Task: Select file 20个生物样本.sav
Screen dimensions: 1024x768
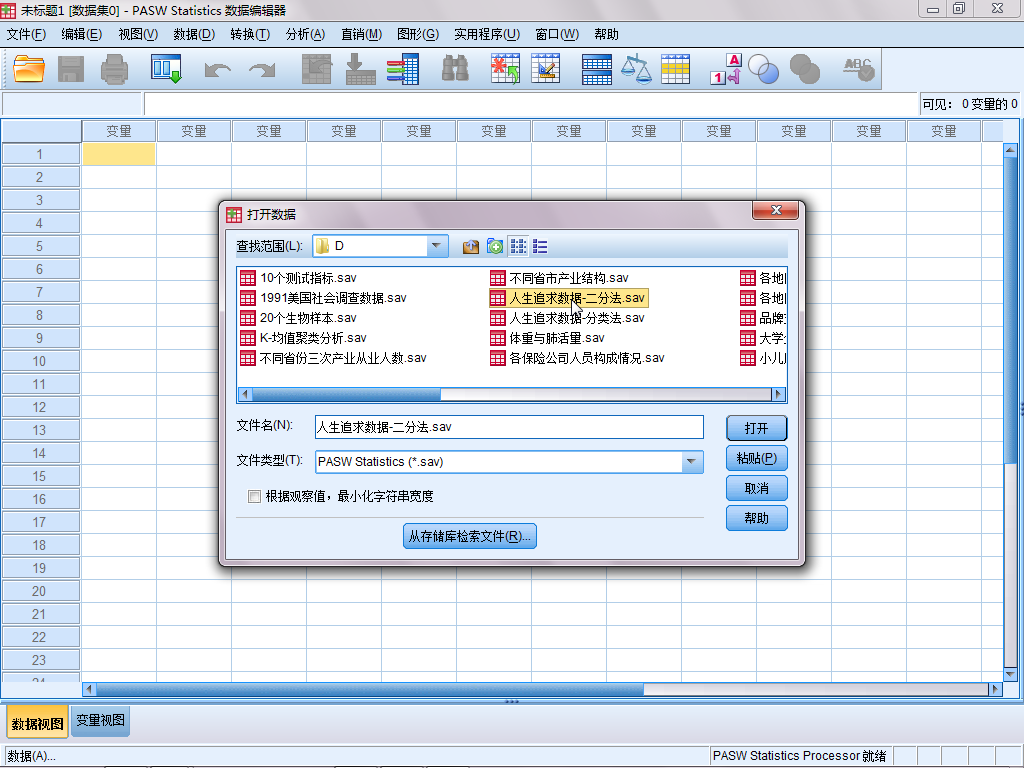Action: 298,318
